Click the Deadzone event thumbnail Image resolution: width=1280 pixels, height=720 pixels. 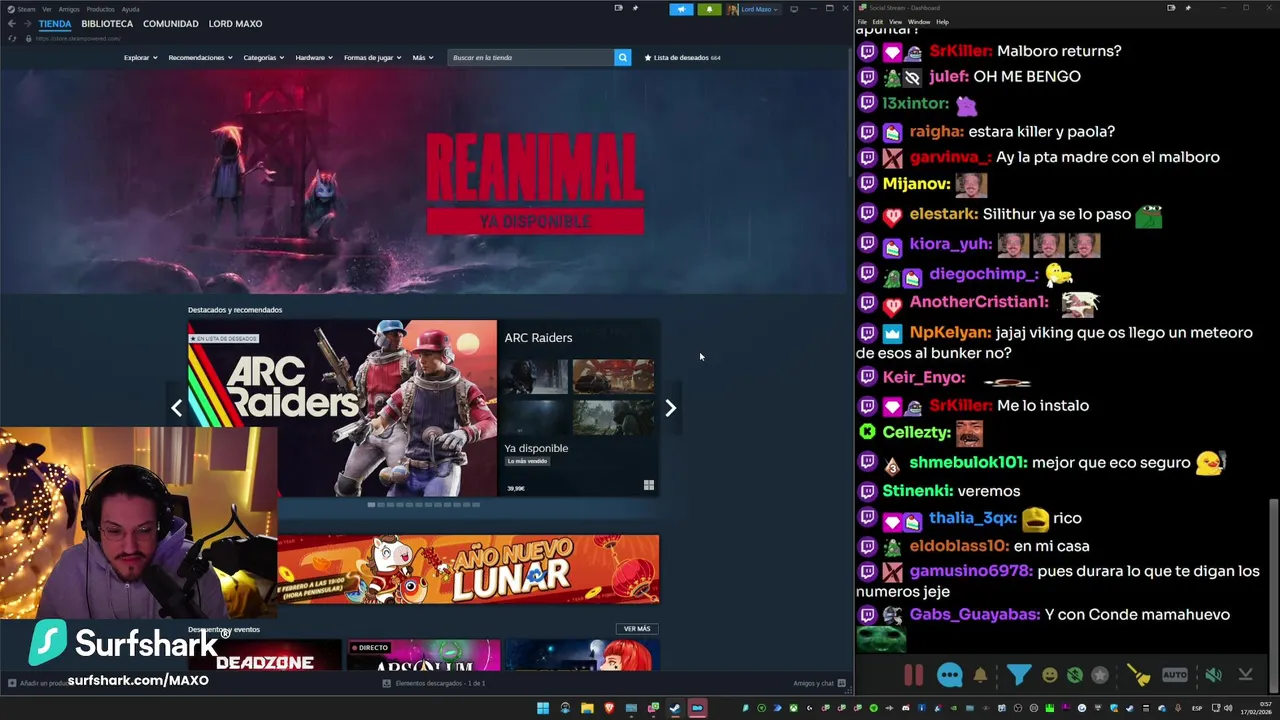click(x=265, y=655)
